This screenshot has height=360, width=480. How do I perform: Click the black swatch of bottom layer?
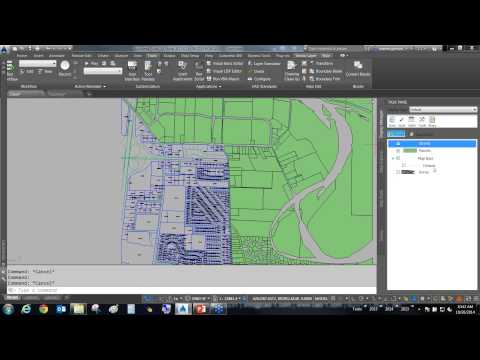408,172
